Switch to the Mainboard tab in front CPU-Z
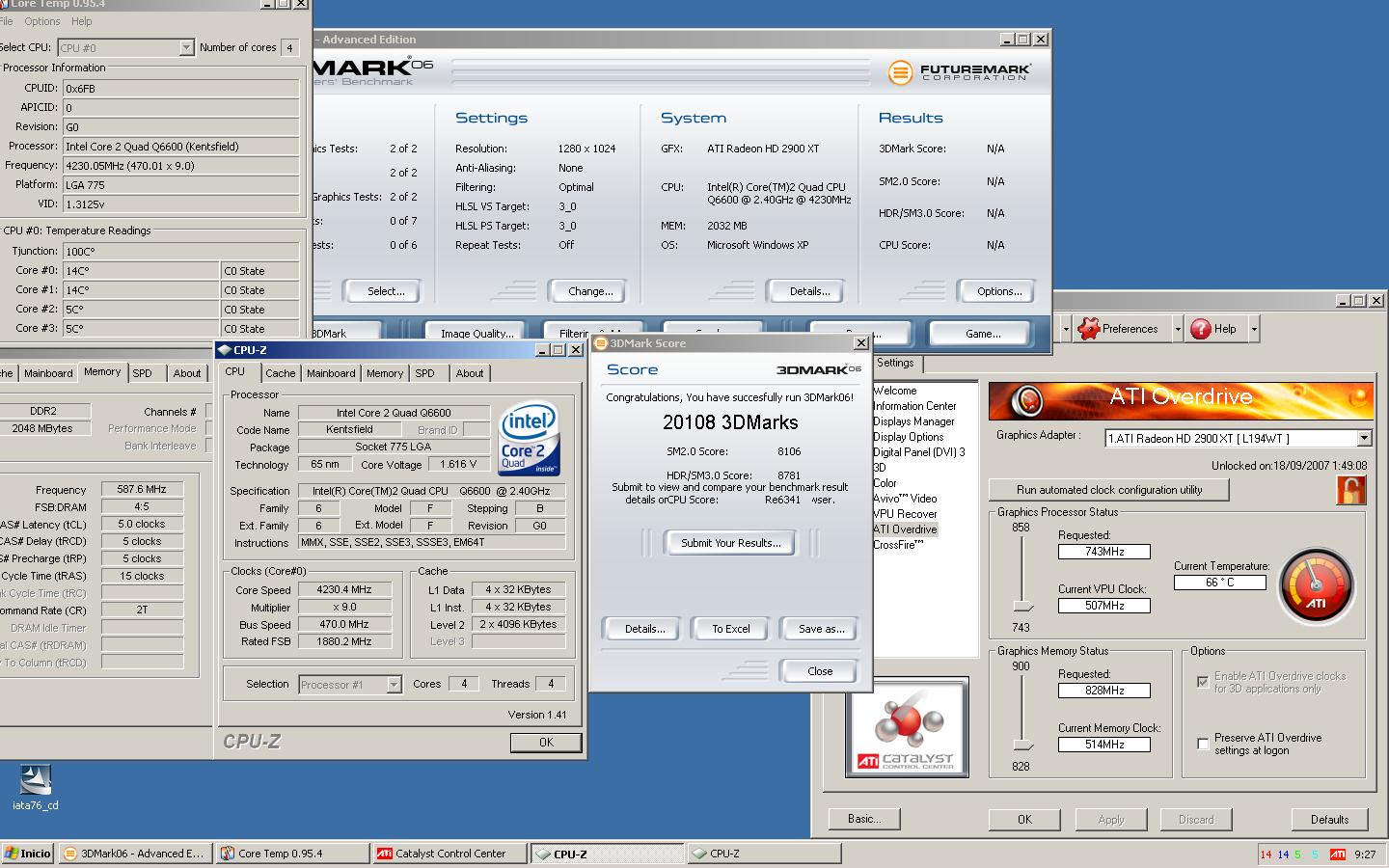Screen dimensions: 1389x868 pyautogui.click(x=331, y=373)
